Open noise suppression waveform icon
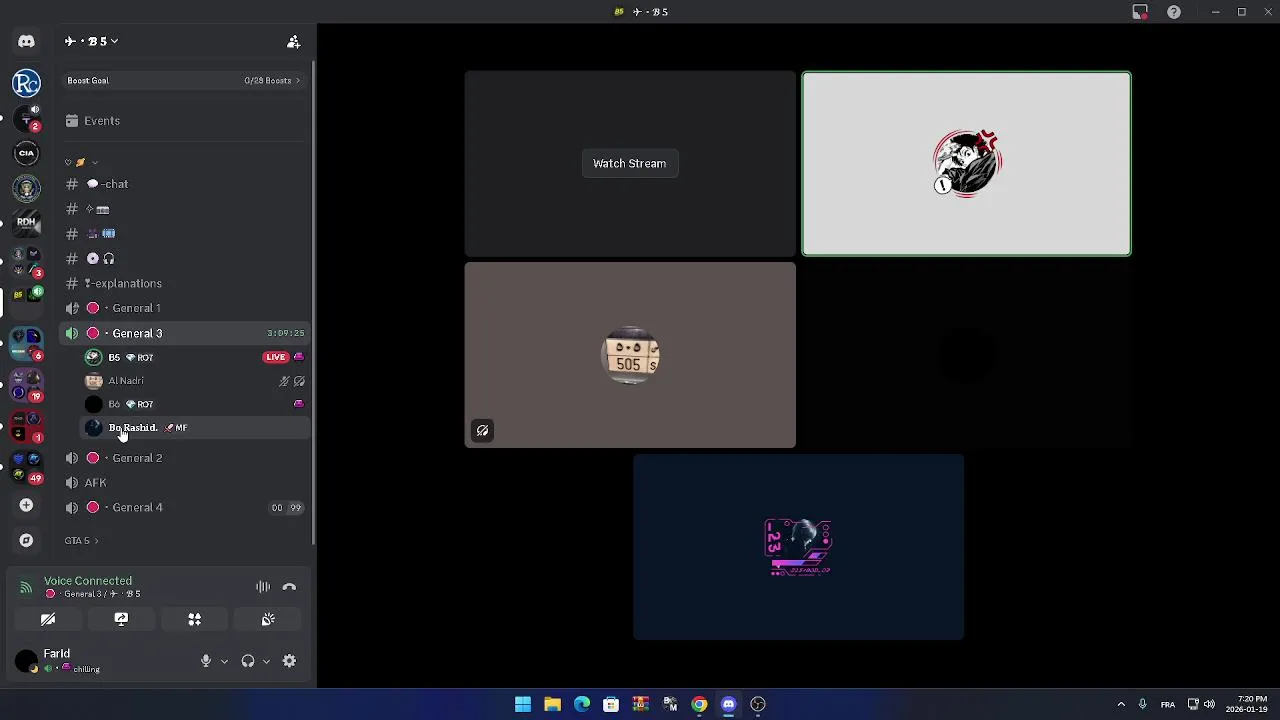1280x720 pixels. click(263, 587)
